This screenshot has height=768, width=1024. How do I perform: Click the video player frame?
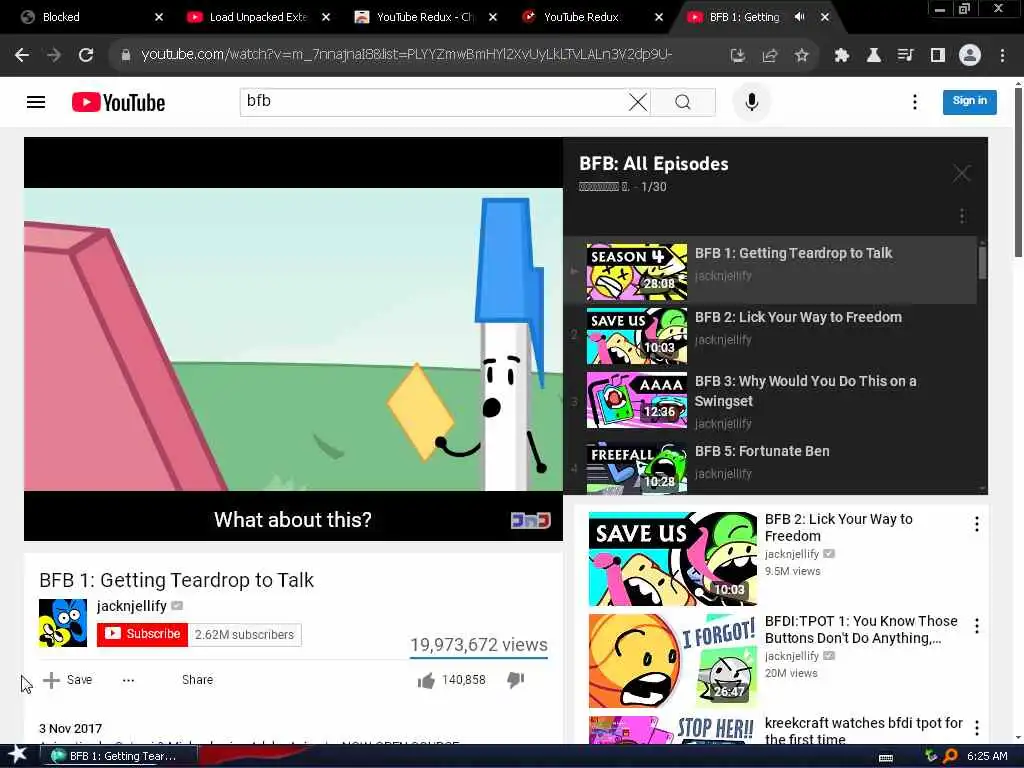pyautogui.click(x=293, y=339)
